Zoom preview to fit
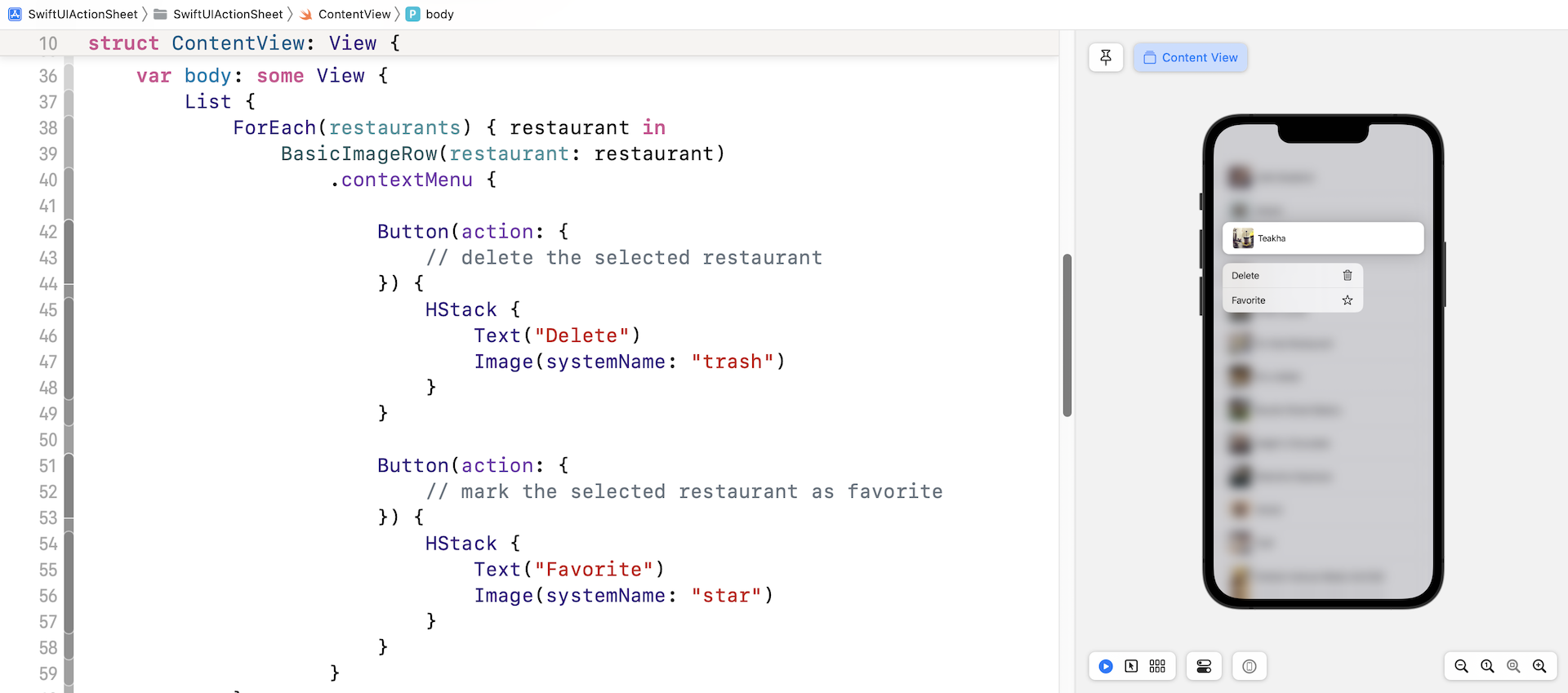Viewport: 1568px width, 693px height. pyautogui.click(x=1513, y=666)
